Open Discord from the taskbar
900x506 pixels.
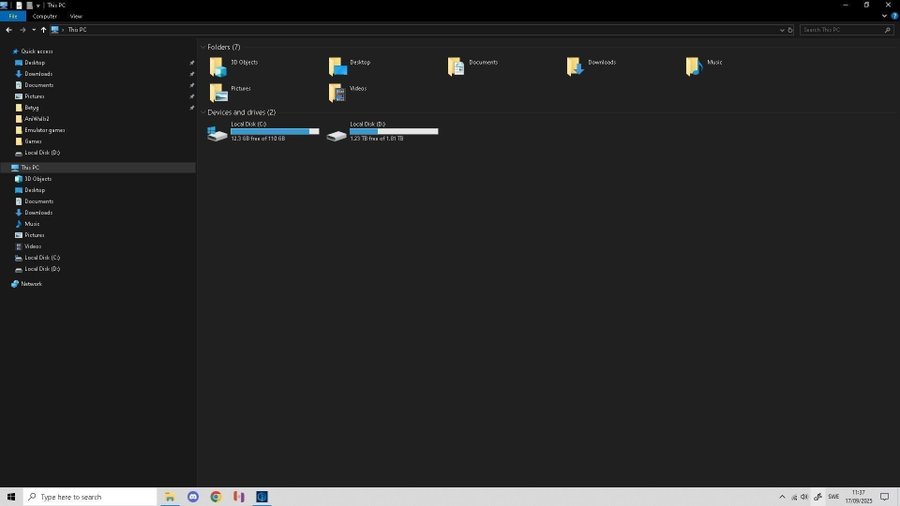tap(193, 496)
